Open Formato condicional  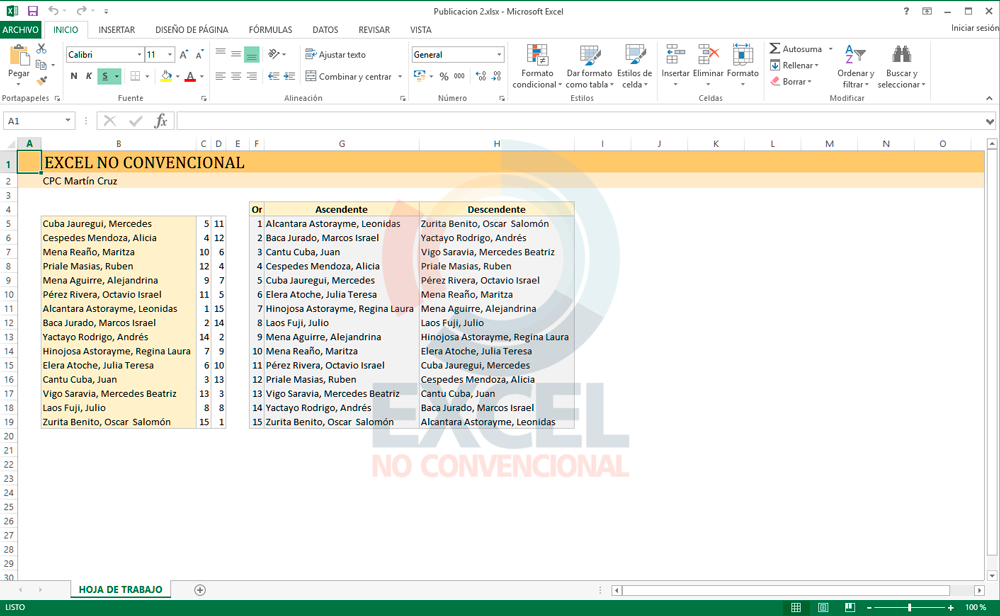click(537, 66)
